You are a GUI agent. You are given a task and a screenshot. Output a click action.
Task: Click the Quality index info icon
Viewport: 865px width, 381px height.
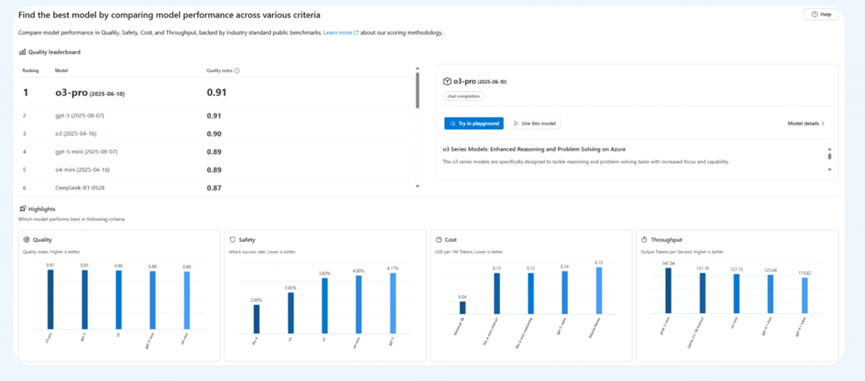tap(237, 71)
